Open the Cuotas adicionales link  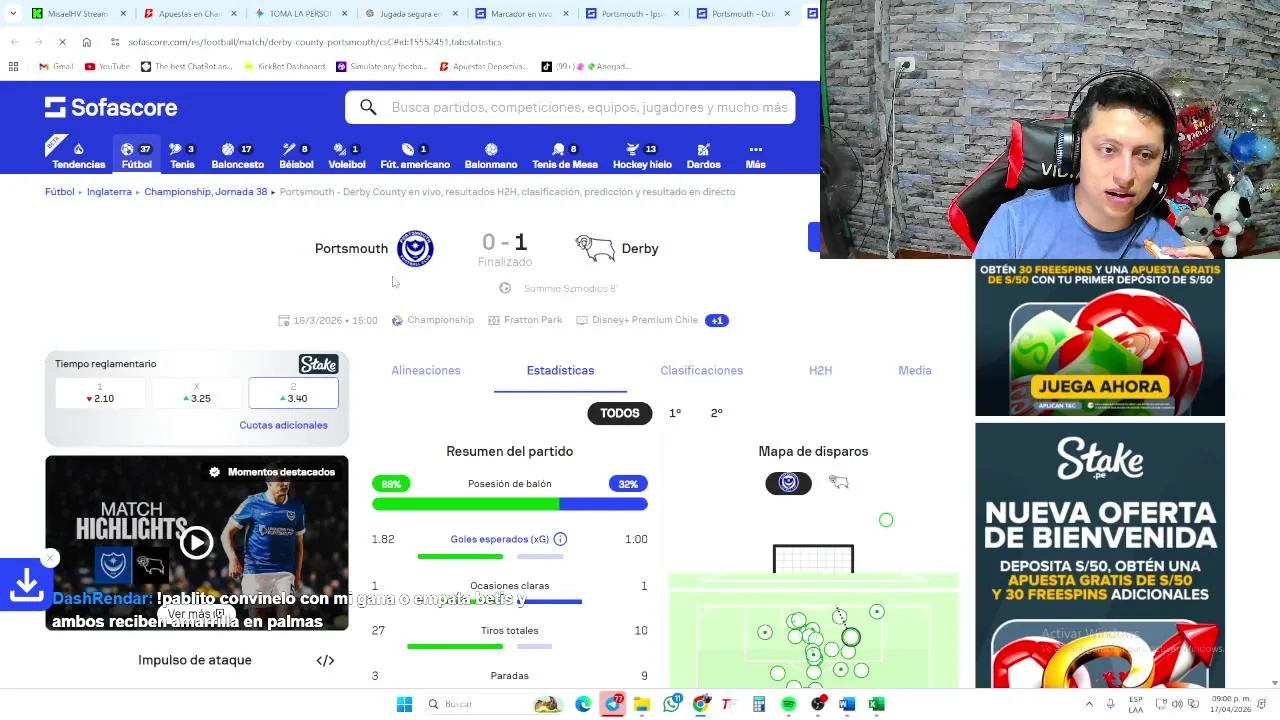coord(283,425)
